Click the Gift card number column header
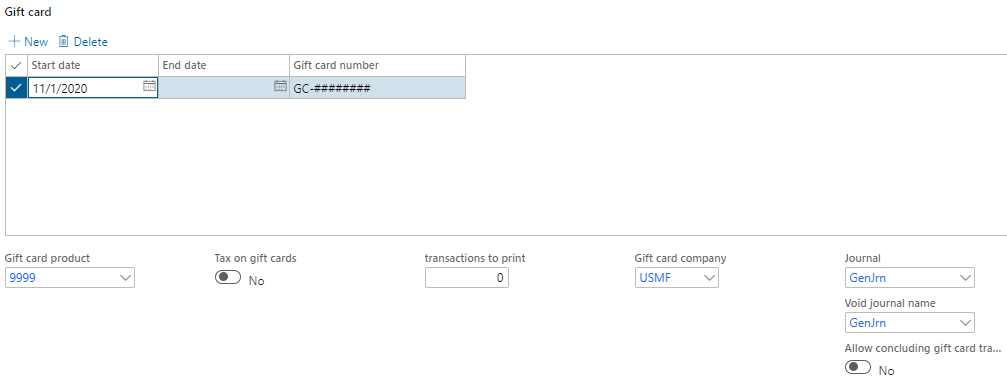The height and width of the screenshot is (379, 1007). click(378, 66)
